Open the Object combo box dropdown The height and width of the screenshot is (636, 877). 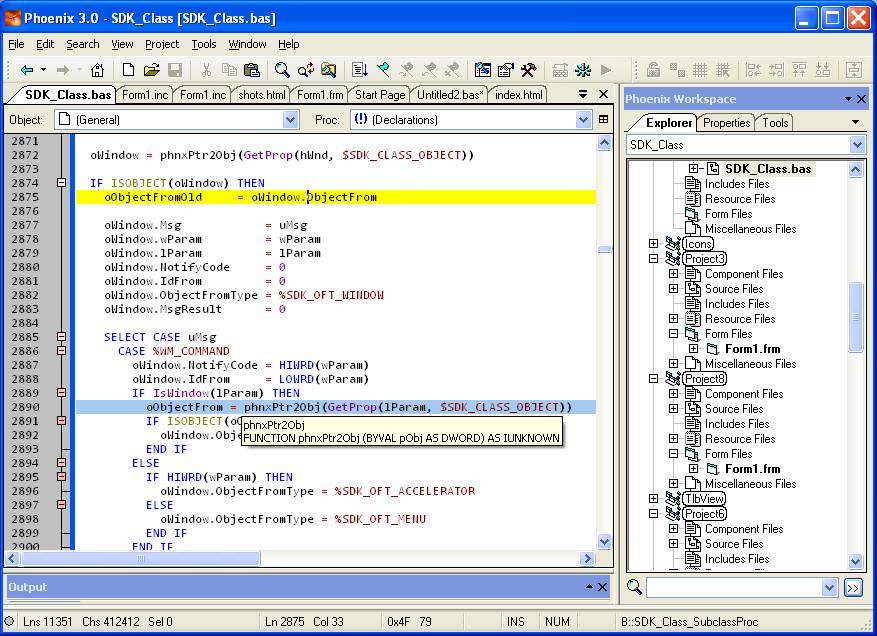pyautogui.click(x=290, y=120)
